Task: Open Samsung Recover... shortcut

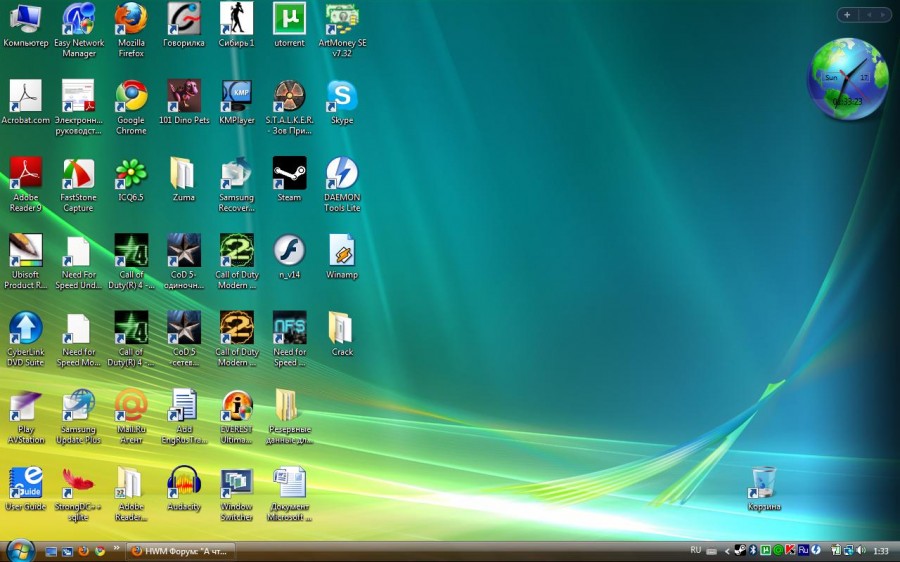Action: 236,185
